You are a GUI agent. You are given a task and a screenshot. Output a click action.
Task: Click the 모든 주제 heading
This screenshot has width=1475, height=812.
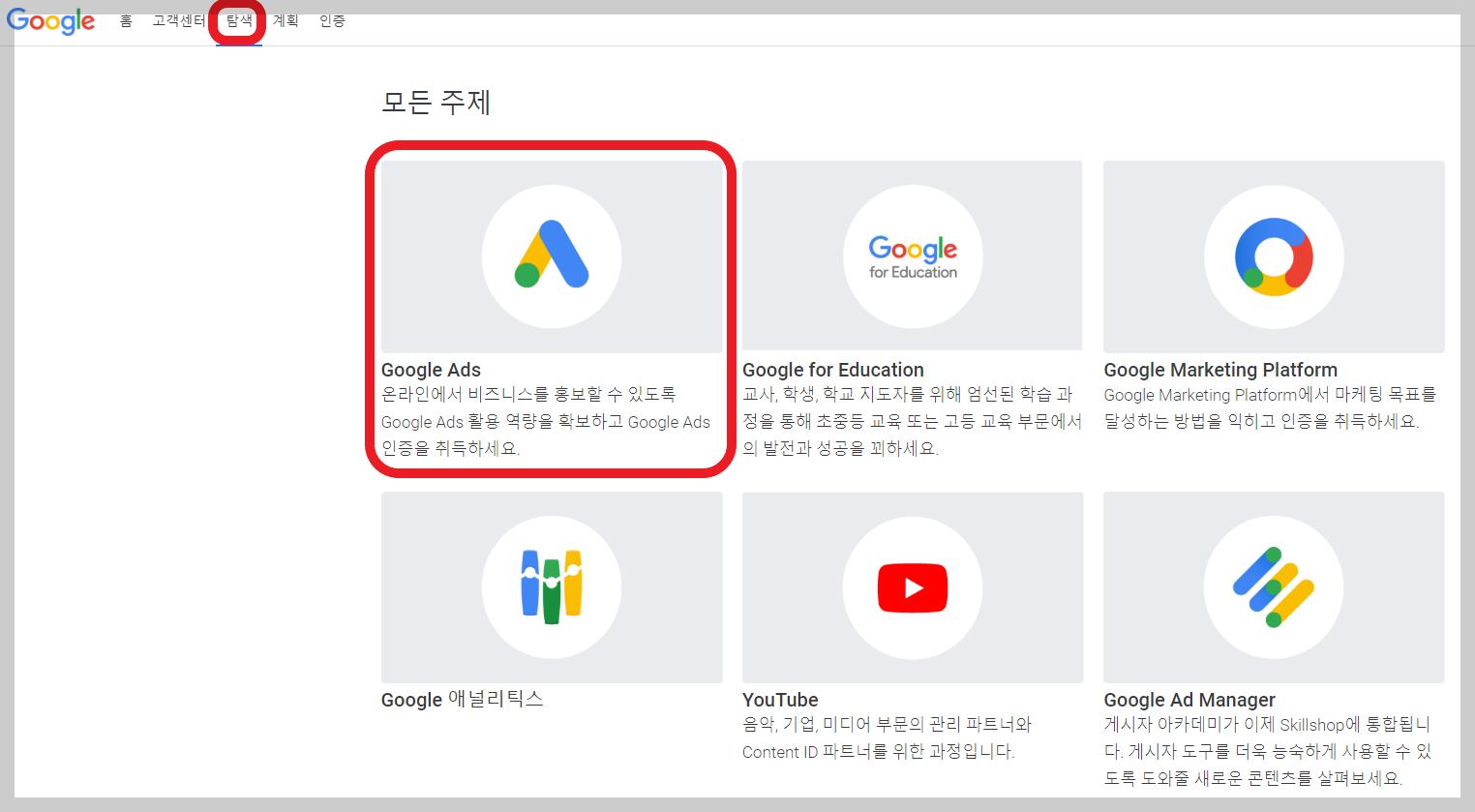click(x=436, y=102)
